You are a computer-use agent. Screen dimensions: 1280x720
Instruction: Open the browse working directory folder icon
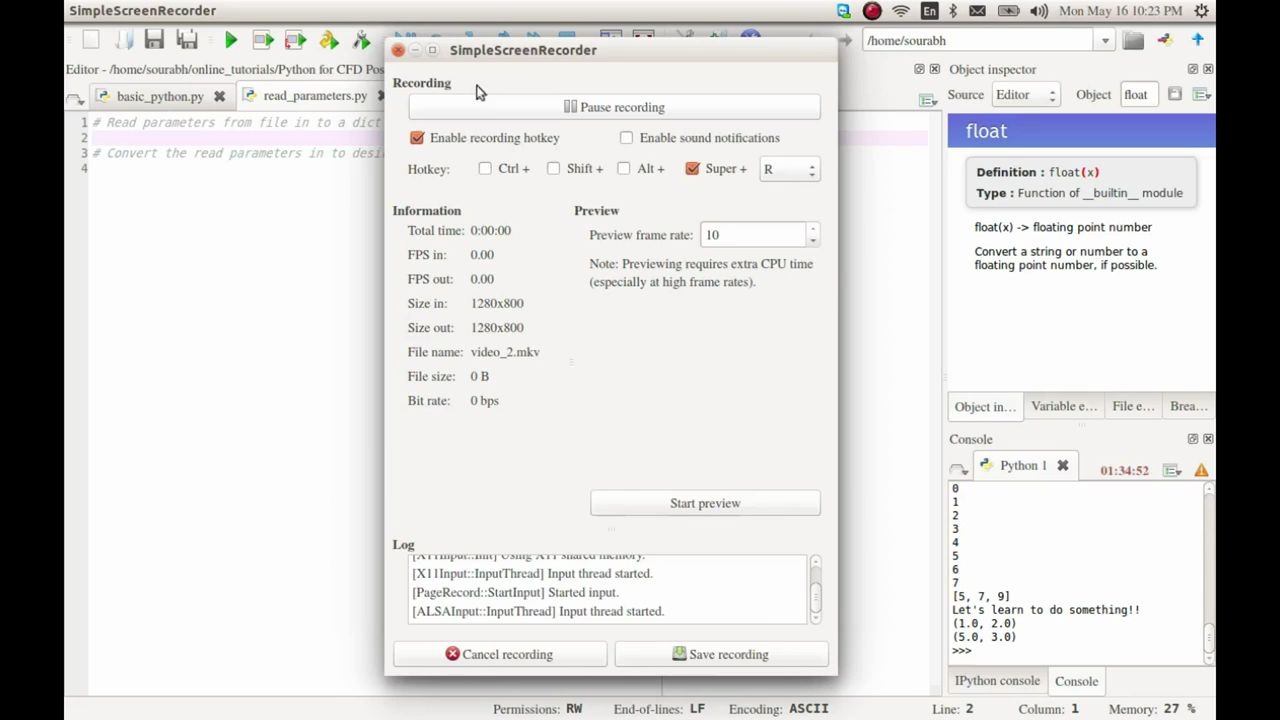pyautogui.click(x=1133, y=40)
